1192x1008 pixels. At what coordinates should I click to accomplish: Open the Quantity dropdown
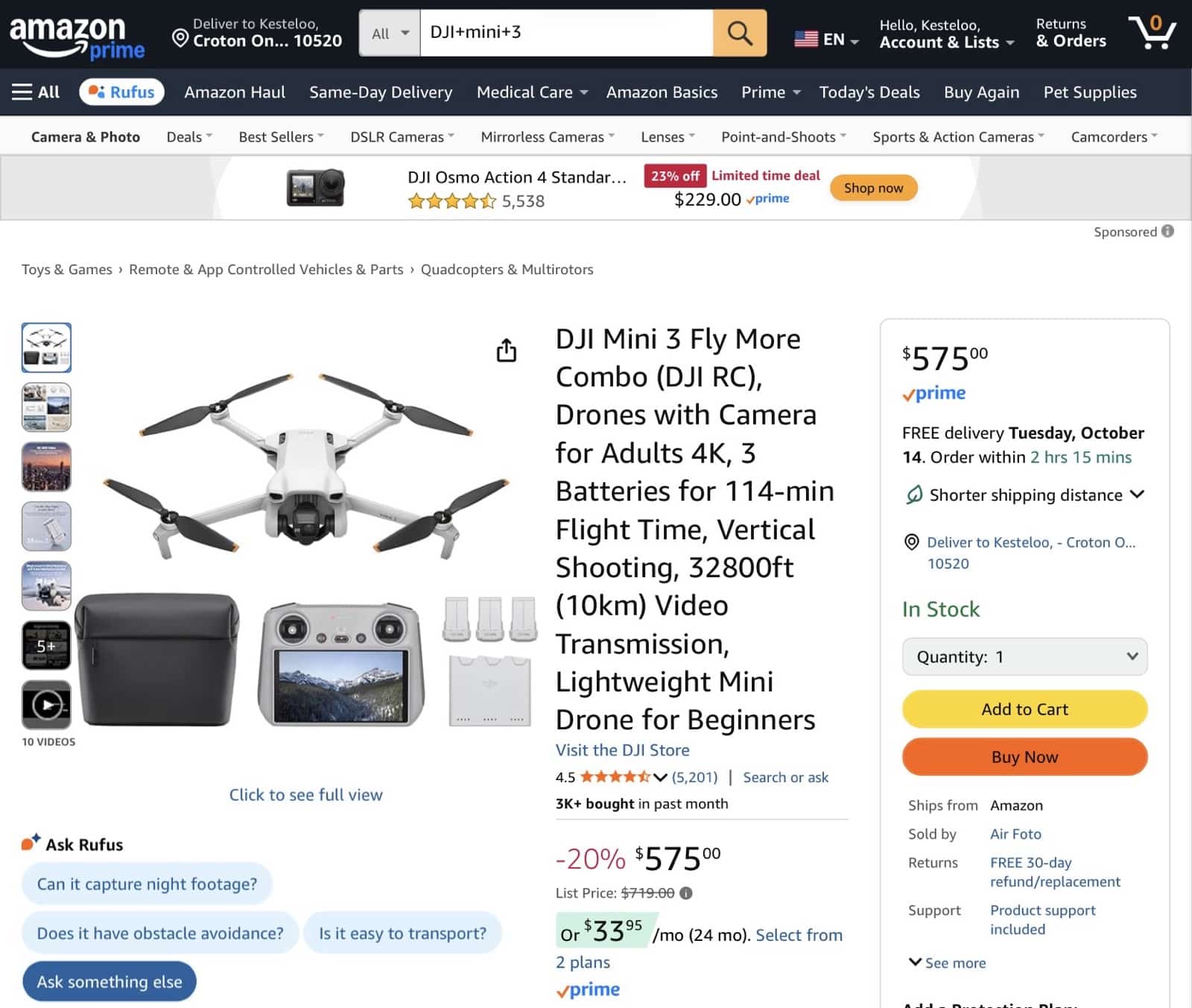point(1024,656)
